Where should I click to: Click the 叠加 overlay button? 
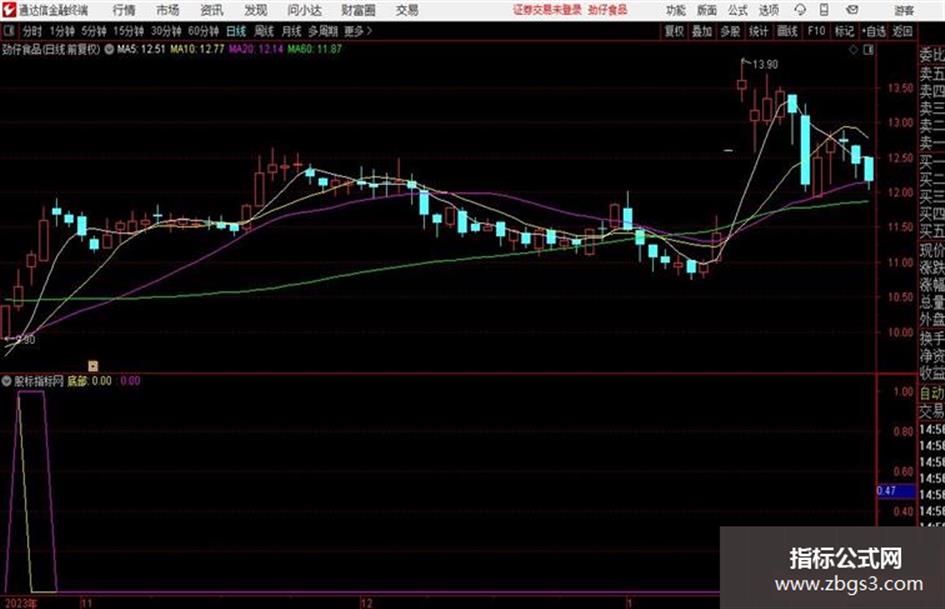[x=702, y=31]
